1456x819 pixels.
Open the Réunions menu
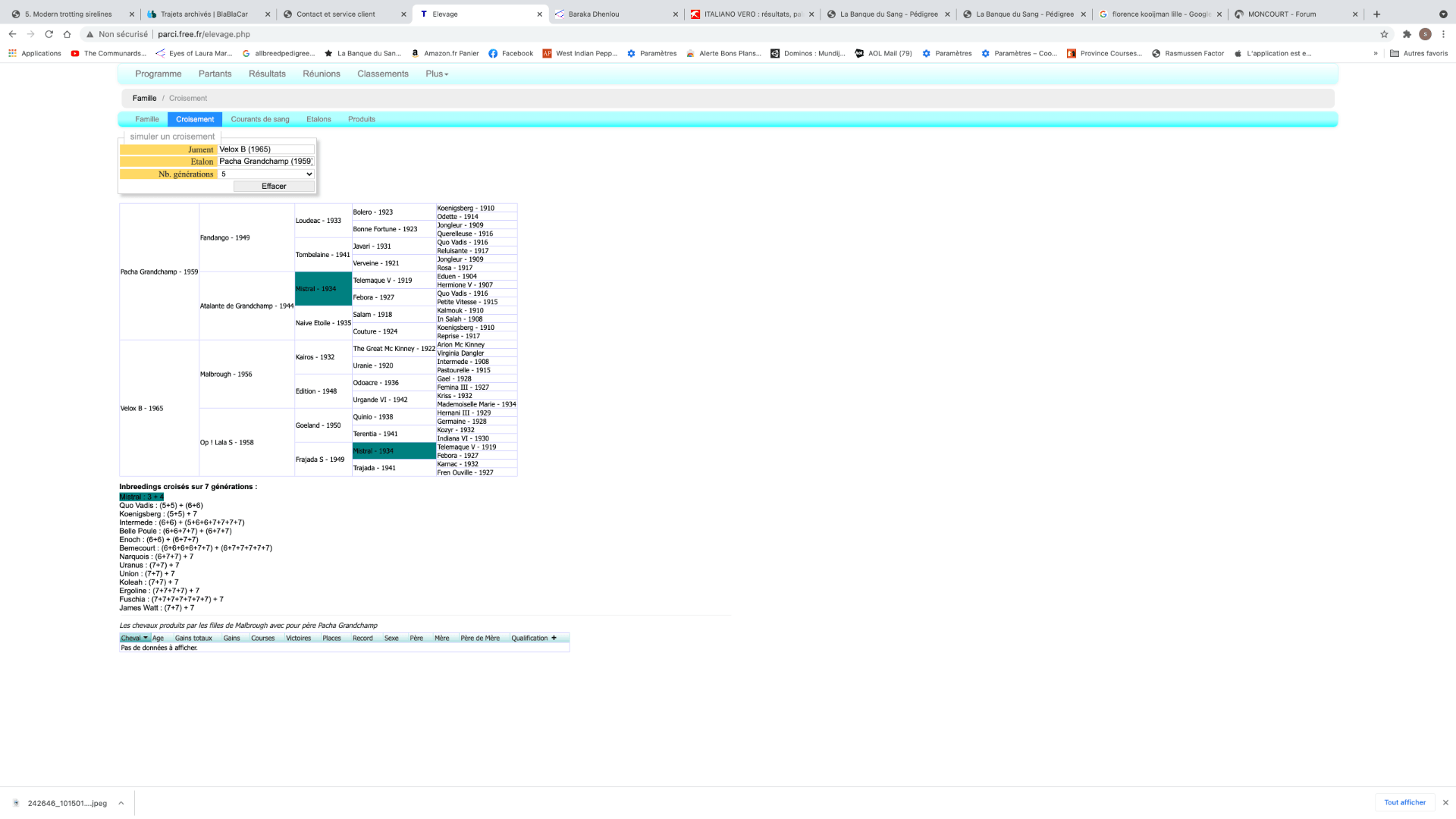[322, 74]
